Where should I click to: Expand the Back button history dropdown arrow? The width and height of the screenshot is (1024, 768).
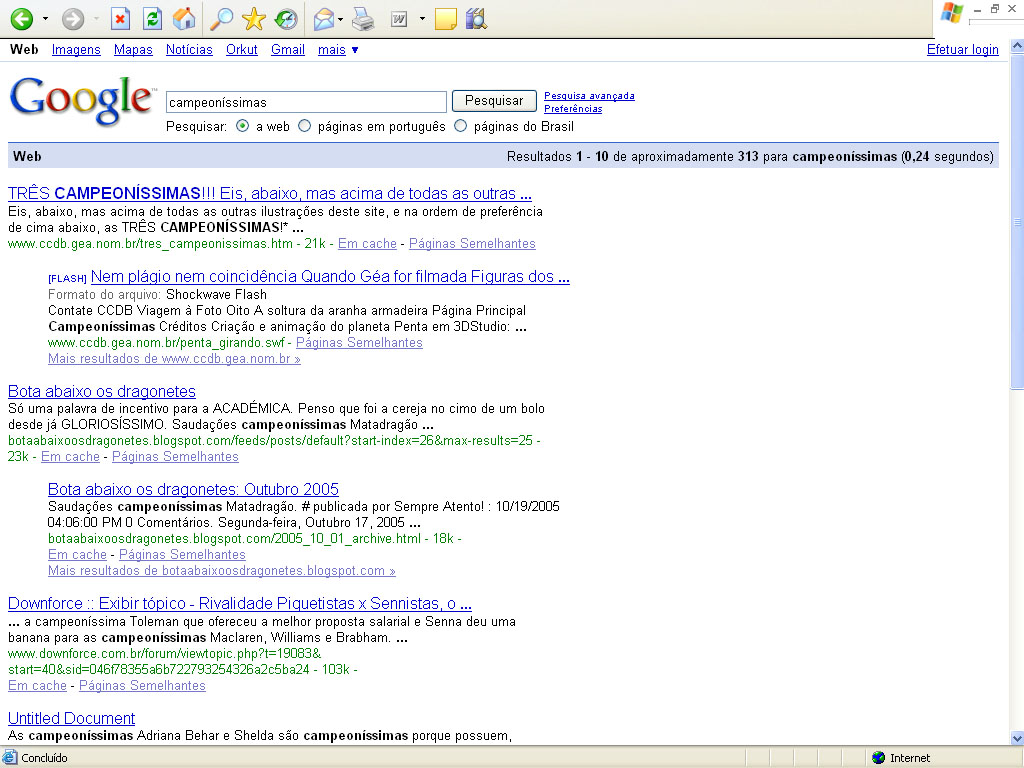pyautogui.click(x=45, y=19)
